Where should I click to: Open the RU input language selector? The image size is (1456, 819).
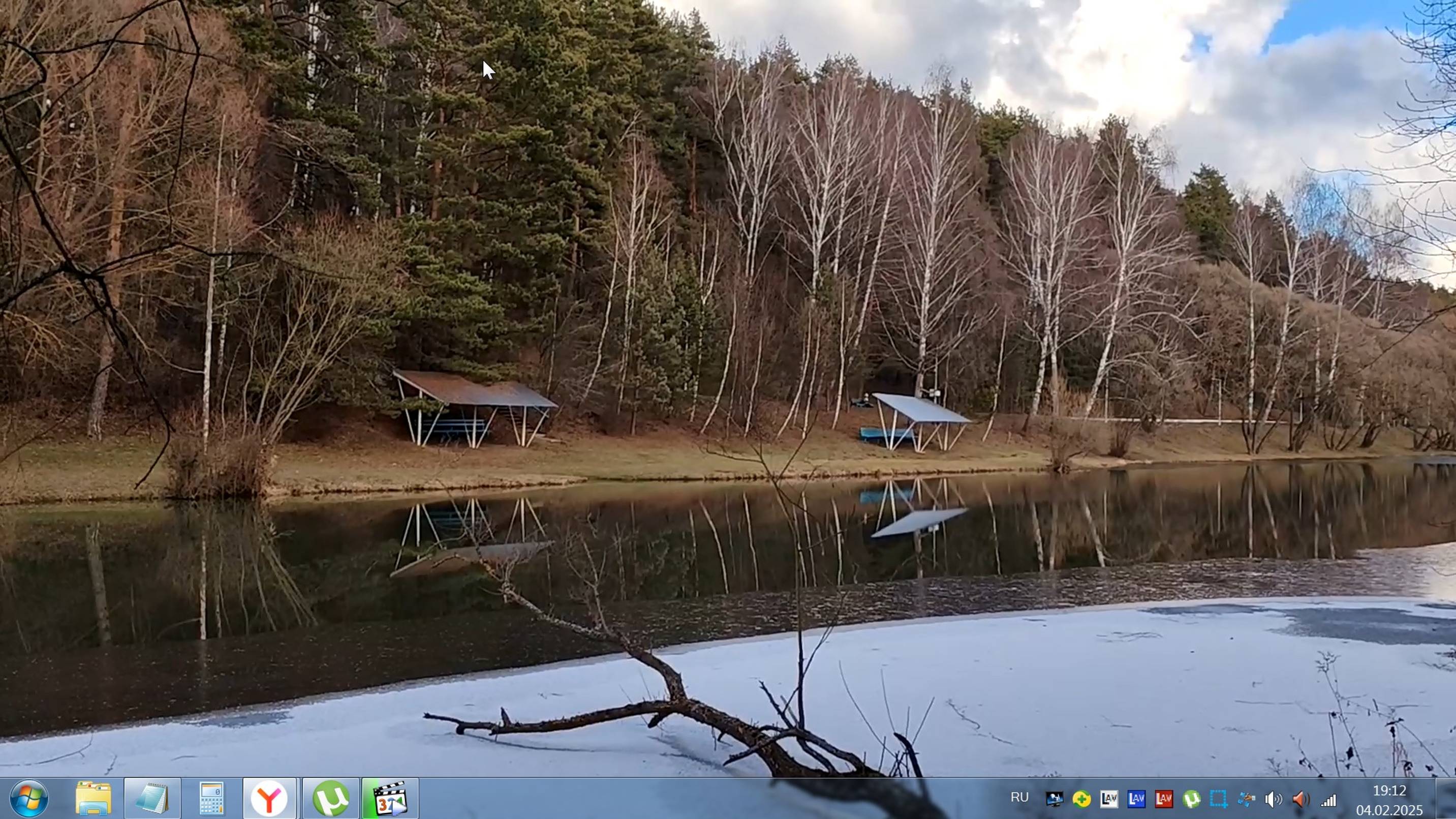[x=1019, y=798]
